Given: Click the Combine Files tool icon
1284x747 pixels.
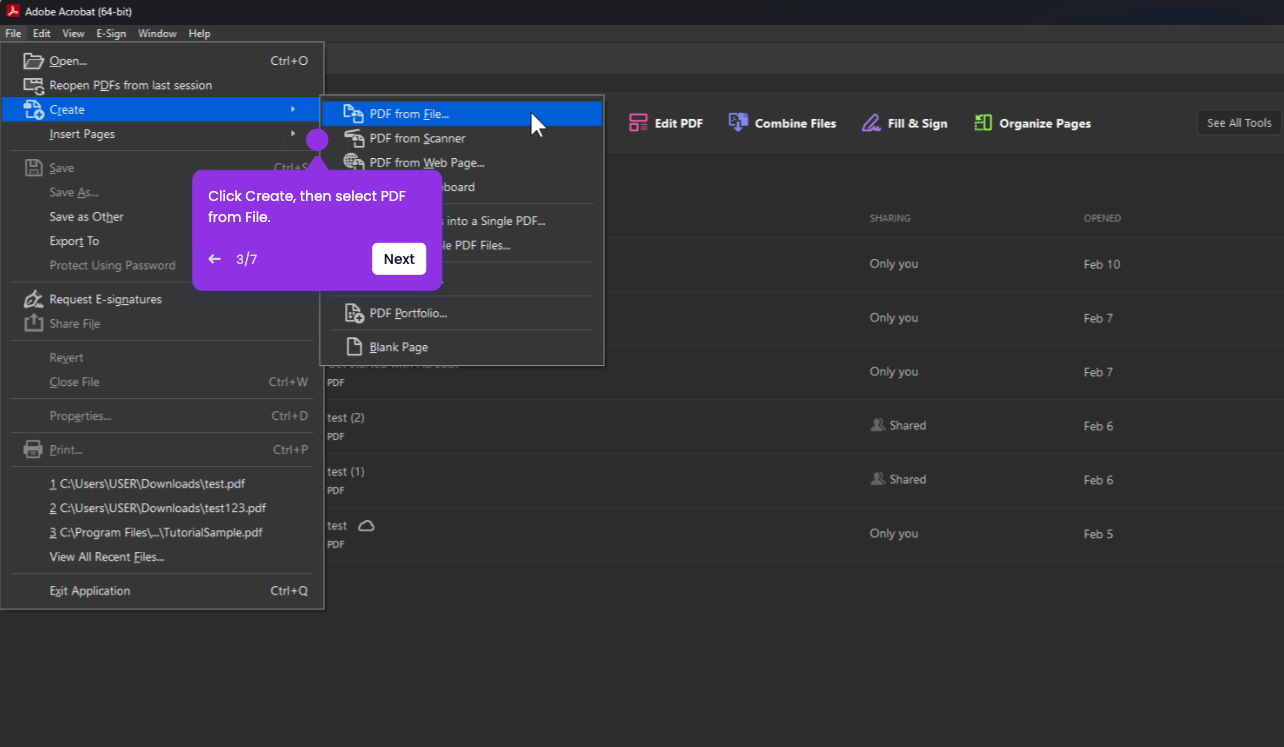Looking at the screenshot, I should [x=738, y=123].
